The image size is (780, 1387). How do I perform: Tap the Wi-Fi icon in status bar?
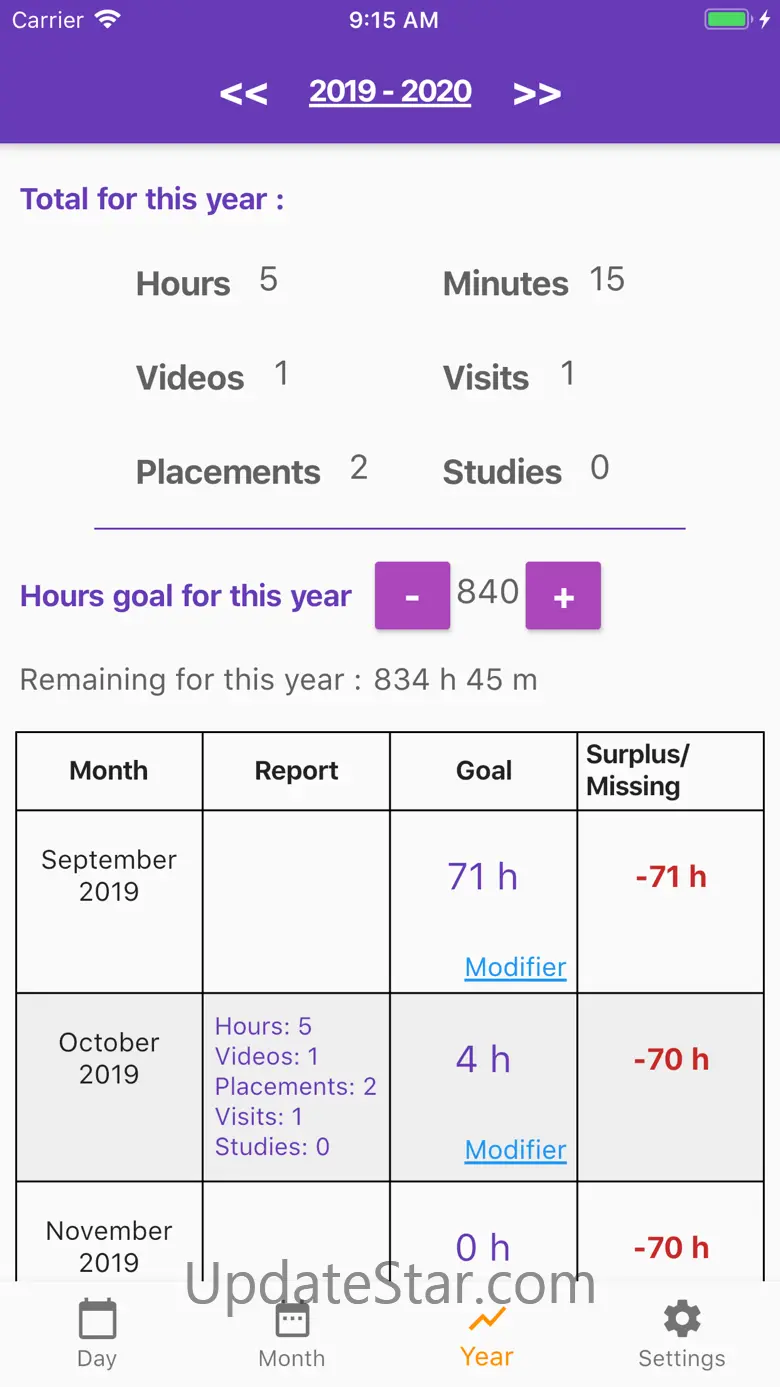(107, 20)
